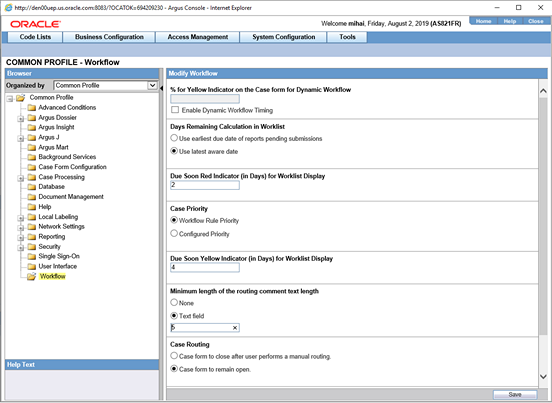Select Workflow Rule Priority radio button
This screenshot has width=552, height=403.
(174, 220)
